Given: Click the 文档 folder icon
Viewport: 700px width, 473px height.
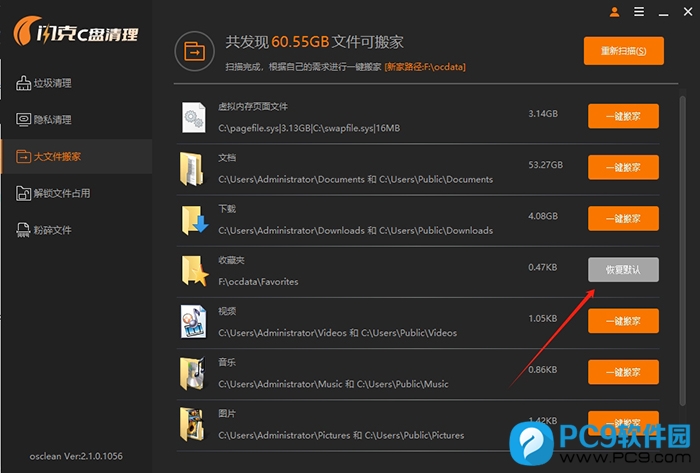Looking at the screenshot, I should tap(192, 169).
